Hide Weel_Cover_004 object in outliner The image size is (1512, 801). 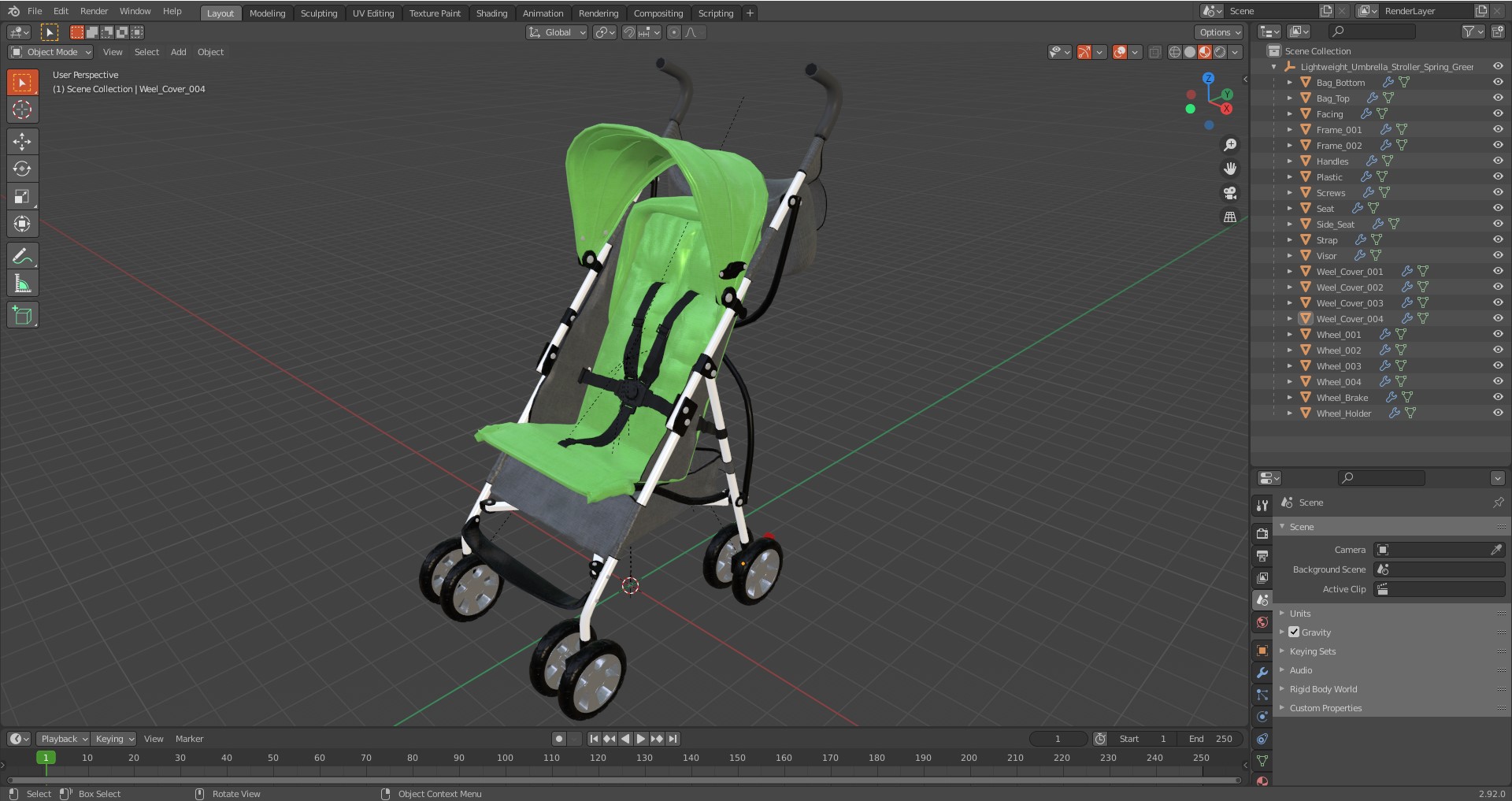[x=1497, y=318]
